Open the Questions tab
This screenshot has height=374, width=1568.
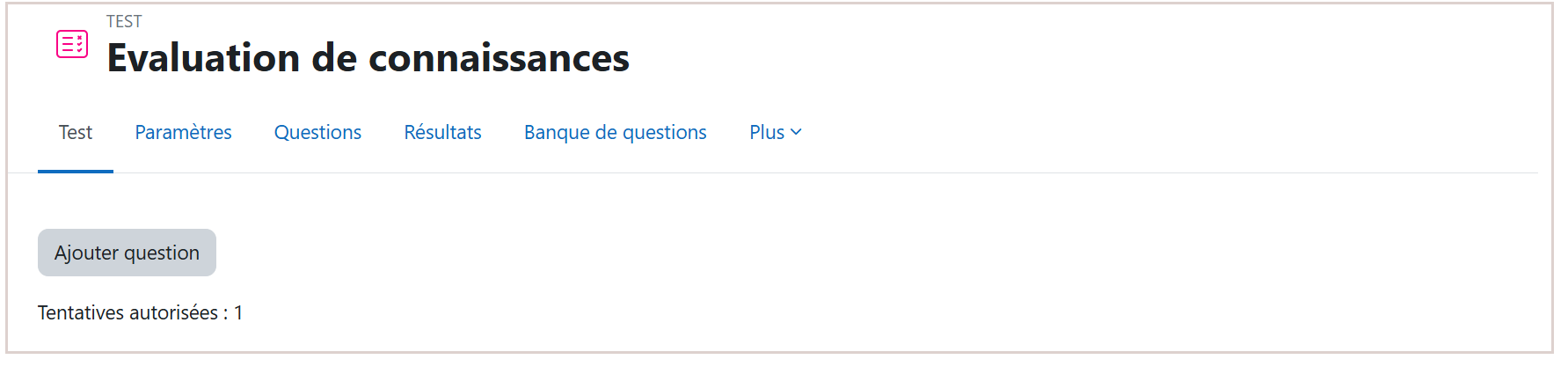pos(317,132)
